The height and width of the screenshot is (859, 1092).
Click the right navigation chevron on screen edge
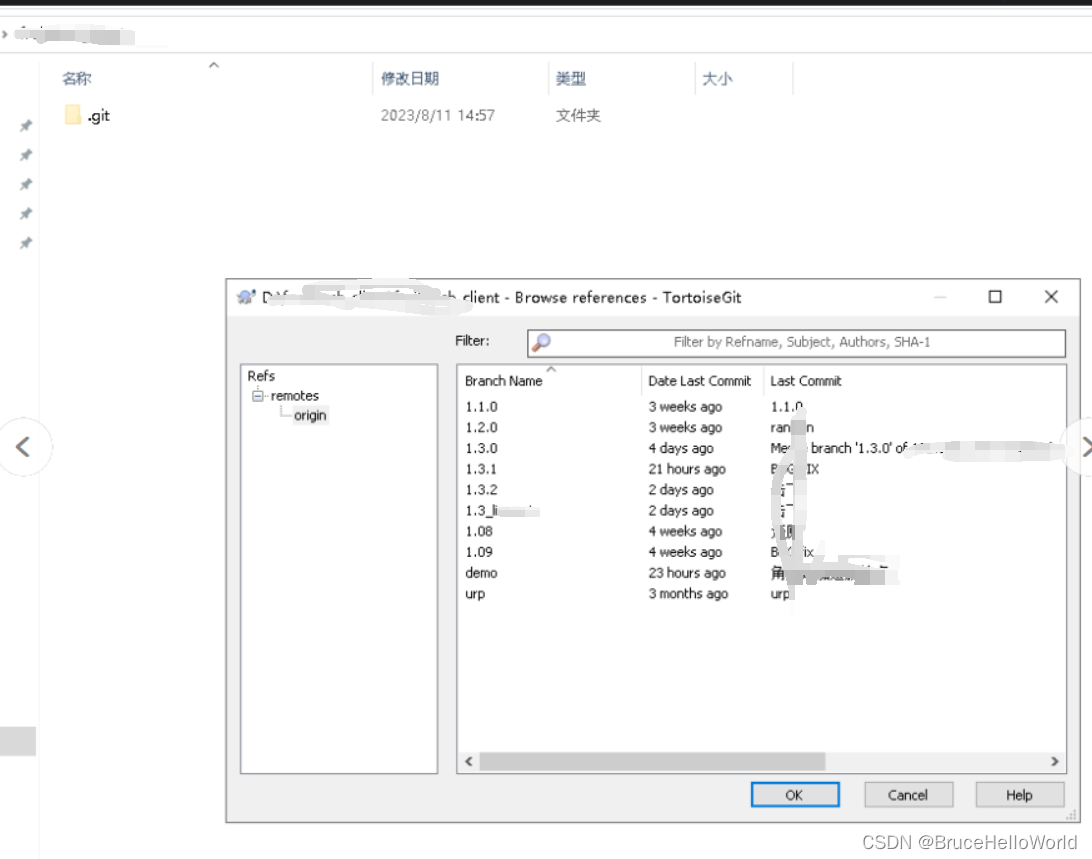click(1086, 447)
